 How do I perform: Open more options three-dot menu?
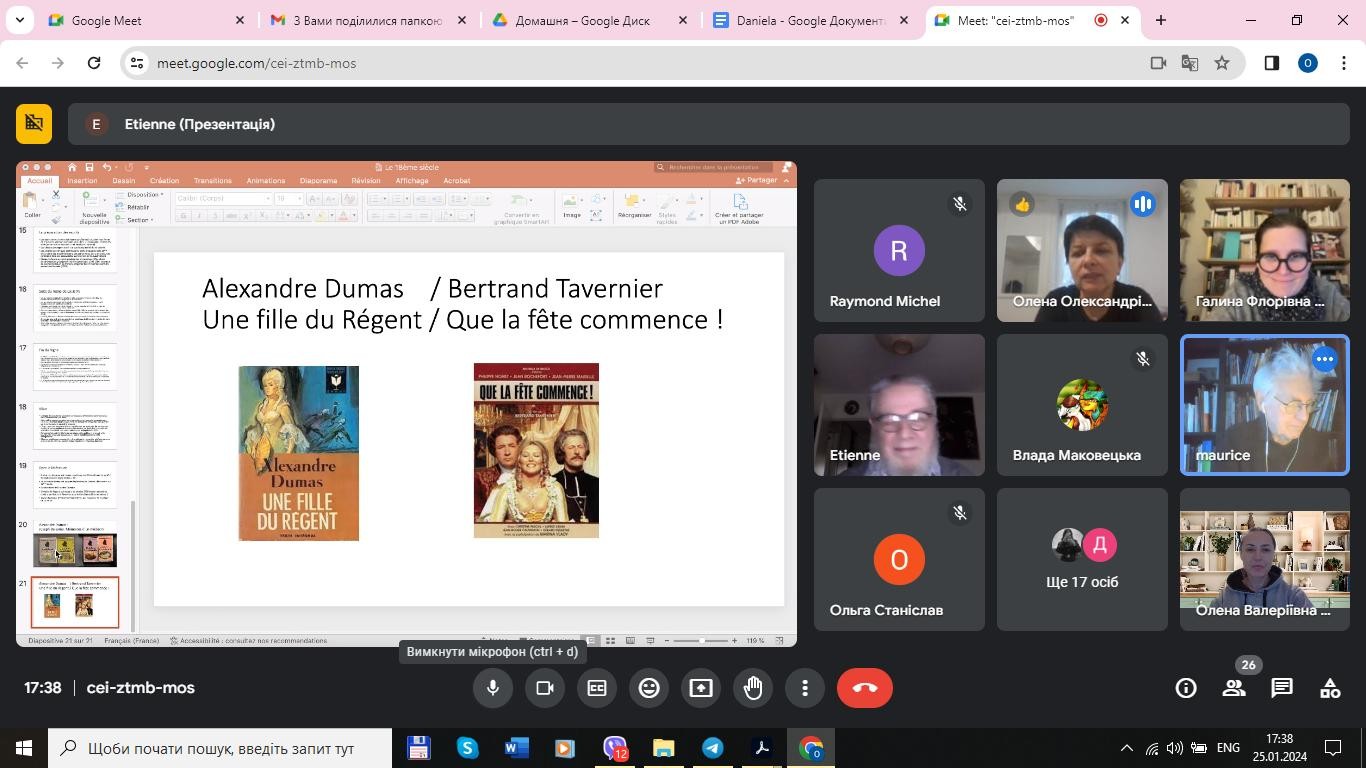point(805,688)
